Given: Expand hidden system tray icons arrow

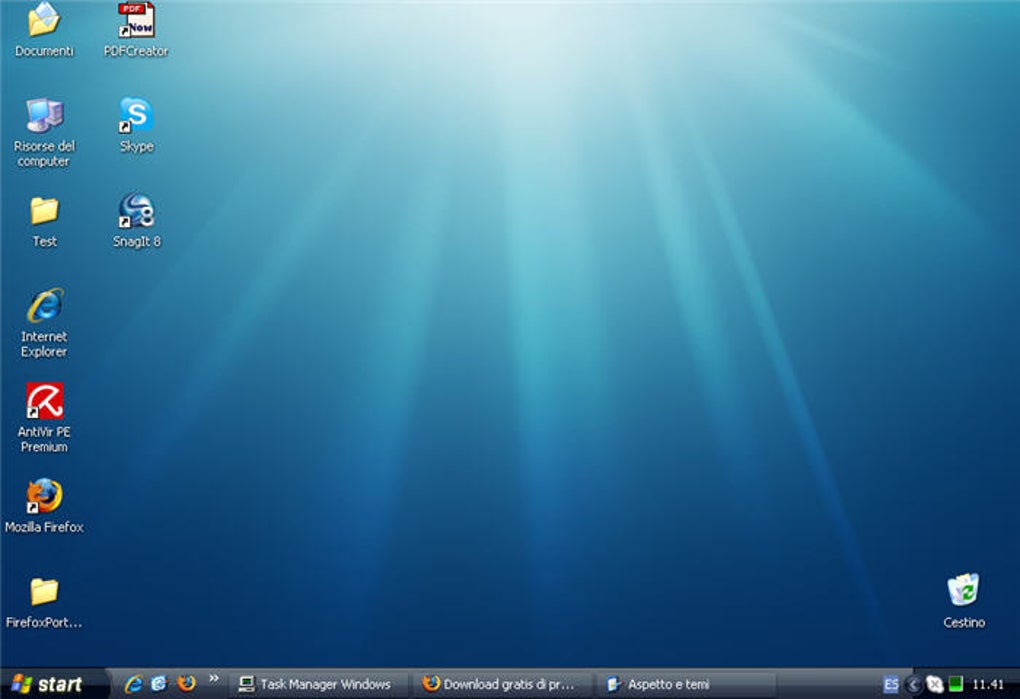Looking at the screenshot, I should pos(913,684).
